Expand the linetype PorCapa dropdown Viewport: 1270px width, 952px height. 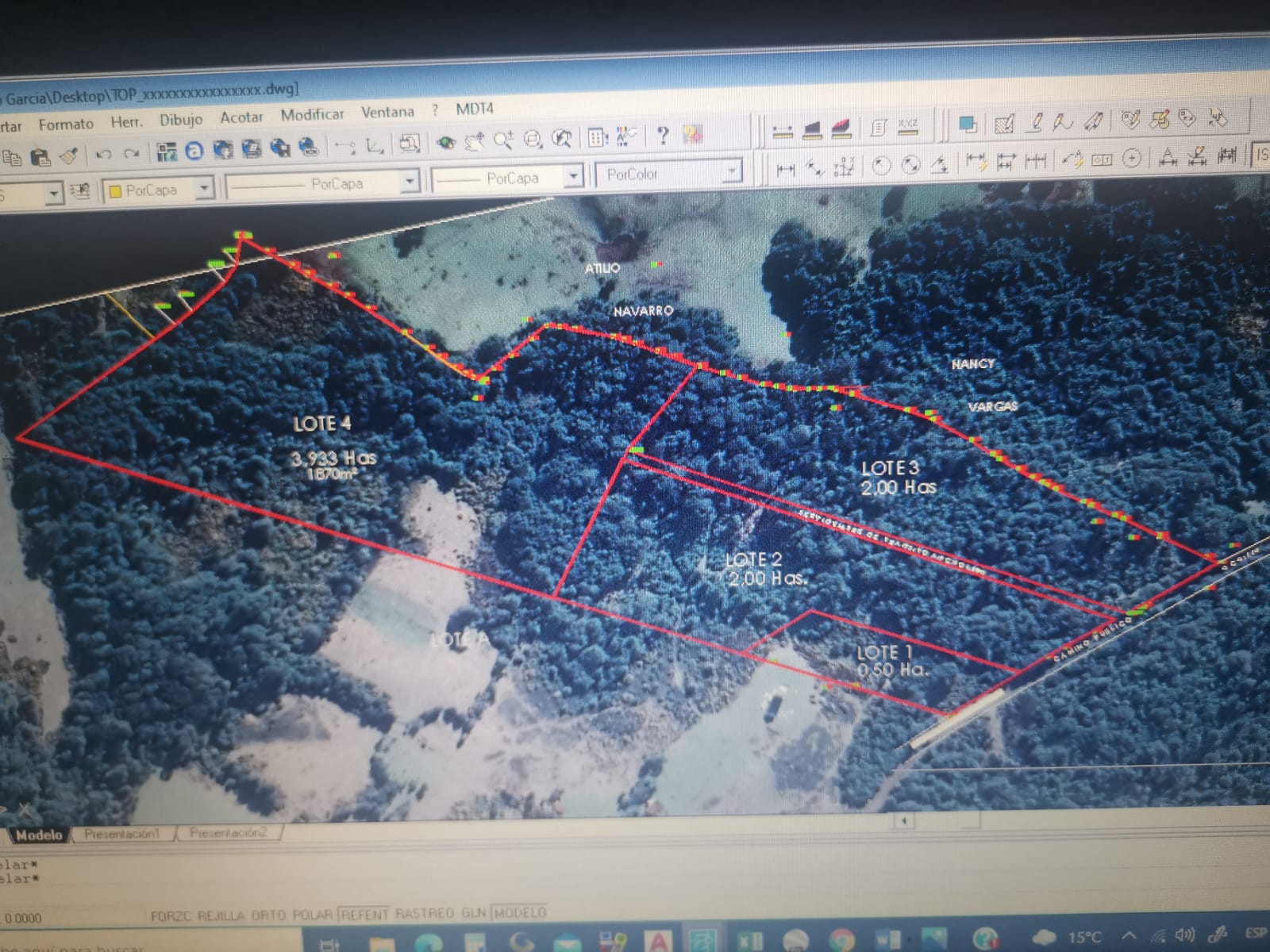point(410,181)
